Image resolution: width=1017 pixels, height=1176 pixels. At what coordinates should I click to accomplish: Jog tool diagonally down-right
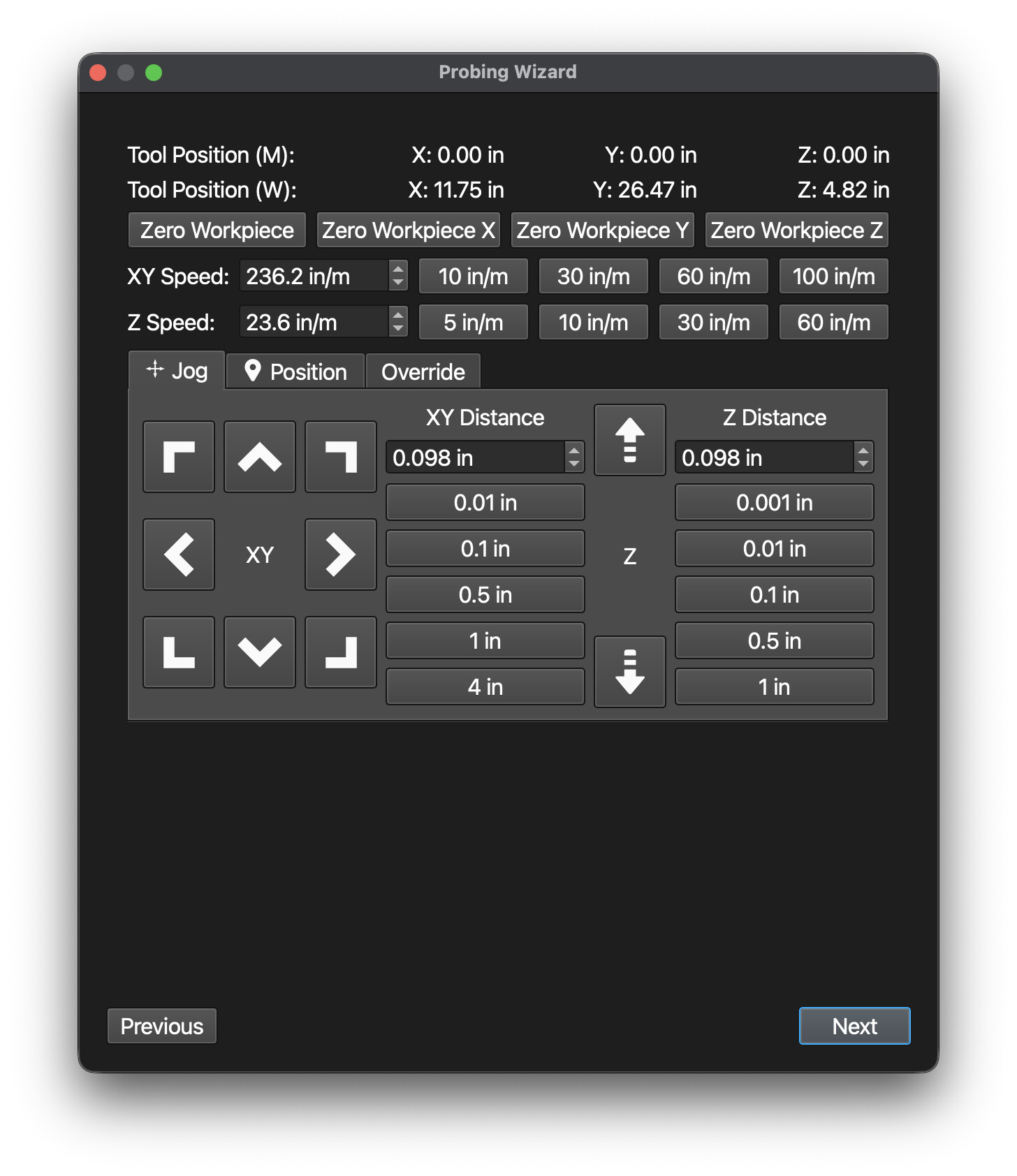[341, 652]
